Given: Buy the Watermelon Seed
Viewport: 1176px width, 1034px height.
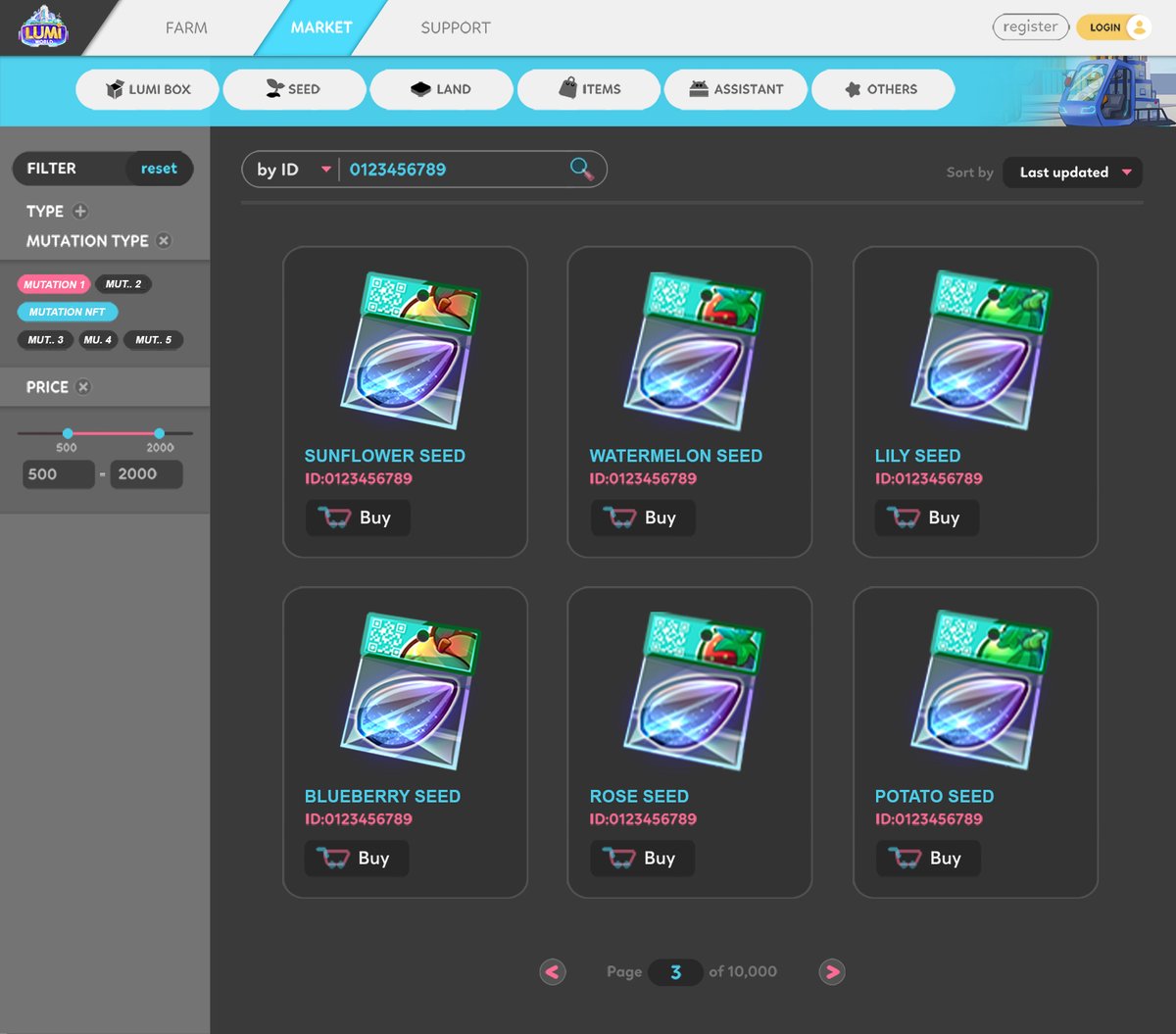Looking at the screenshot, I should coord(643,517).
